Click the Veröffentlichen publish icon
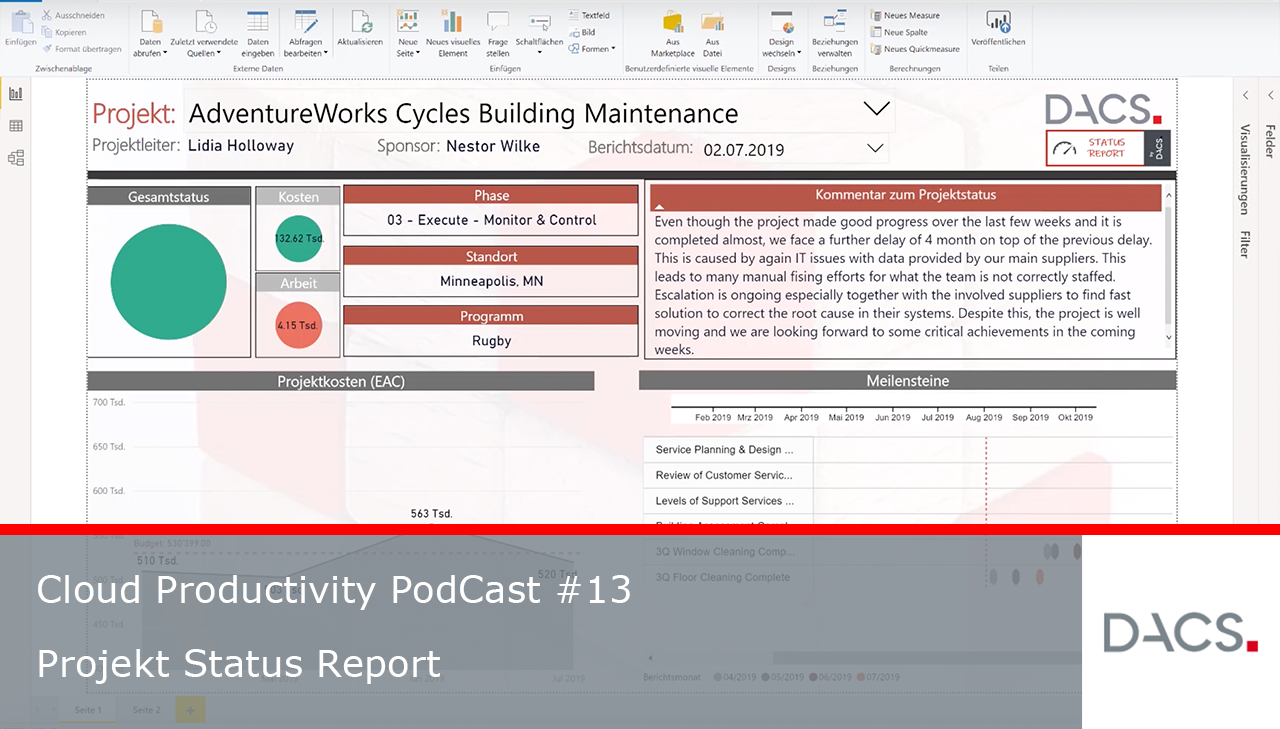This screenshot has height=729, width=1280. point(998,22)
